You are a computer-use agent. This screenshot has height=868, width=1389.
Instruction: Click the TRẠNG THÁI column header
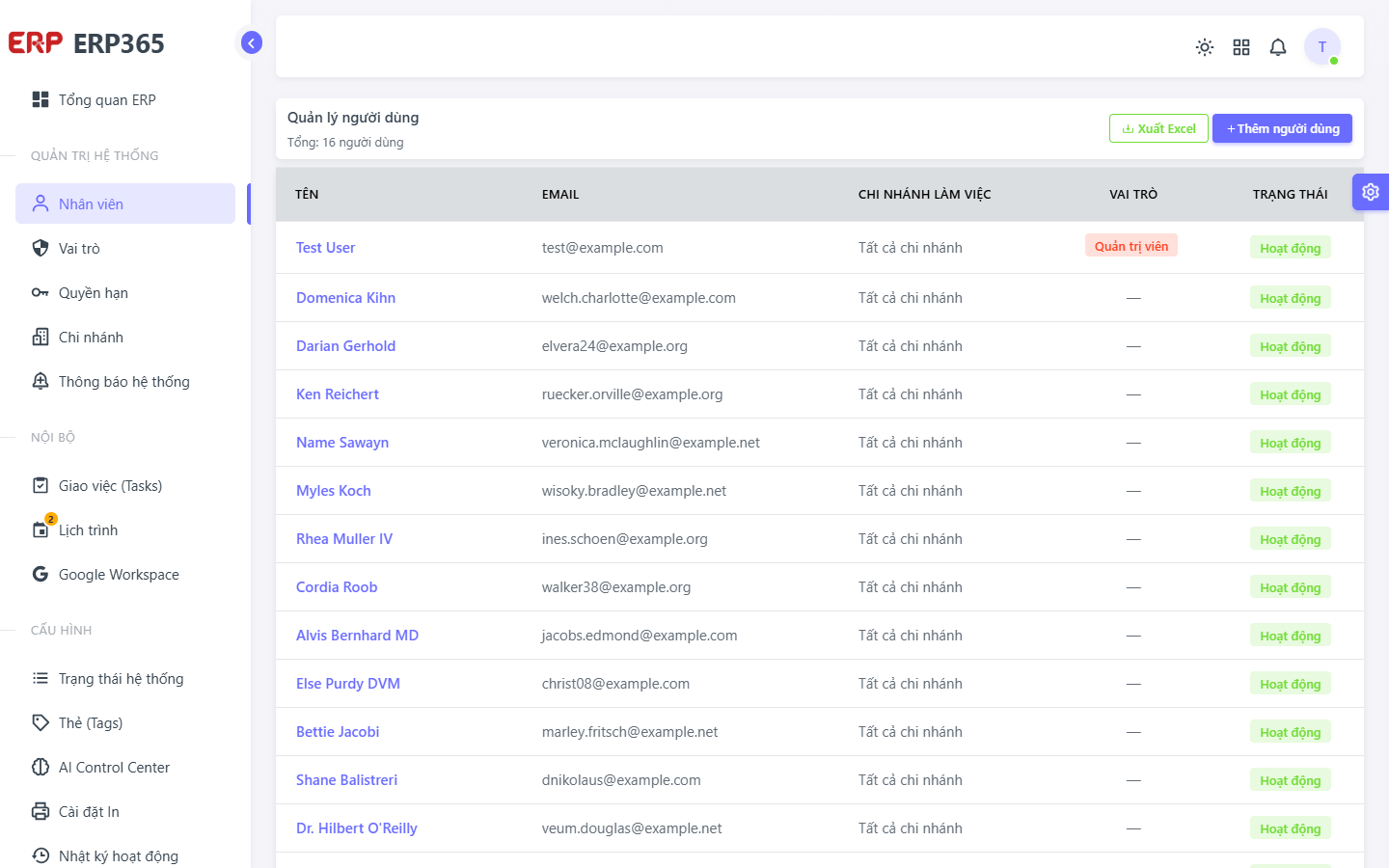[x=1290, y=194]
